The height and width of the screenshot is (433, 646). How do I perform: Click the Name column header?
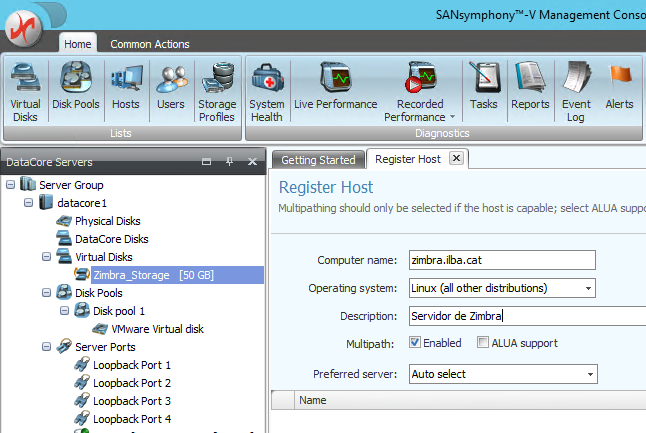pos(313,400)
